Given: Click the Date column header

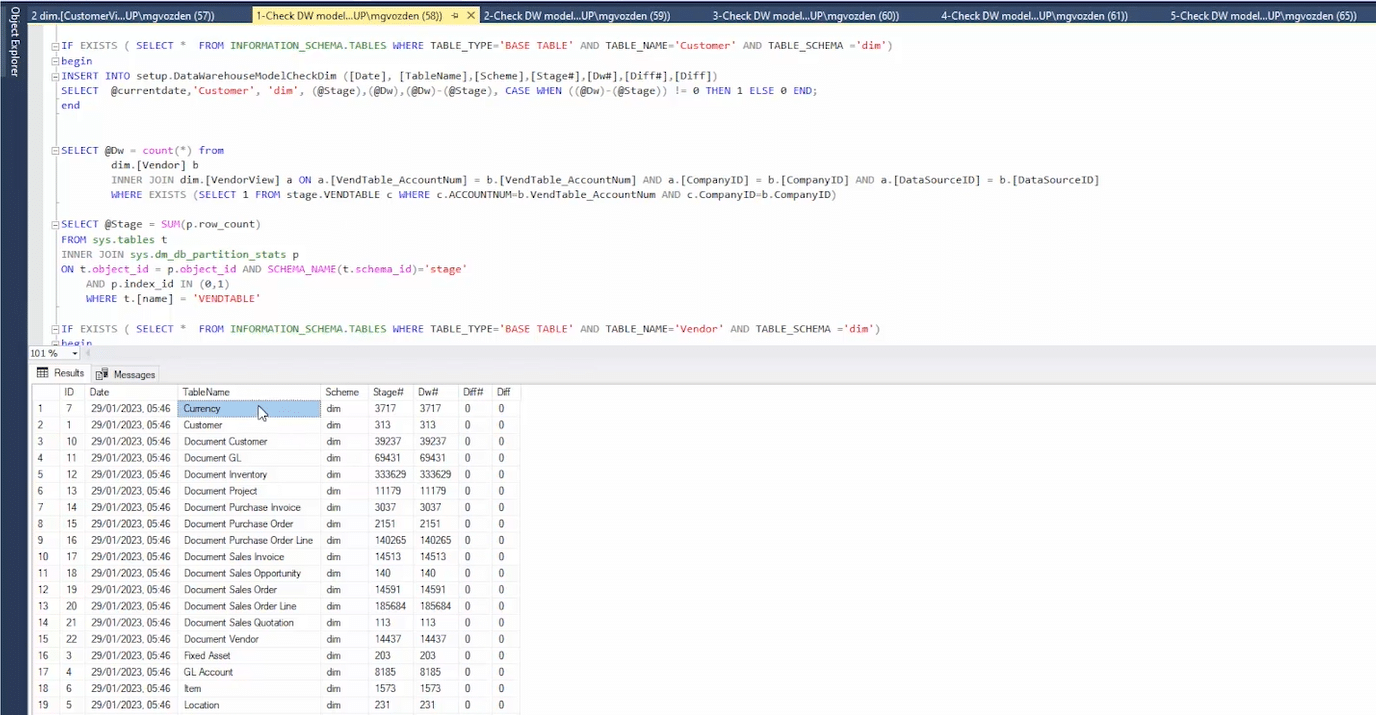Looking at the screenshot, I should [x=132, y=392].
